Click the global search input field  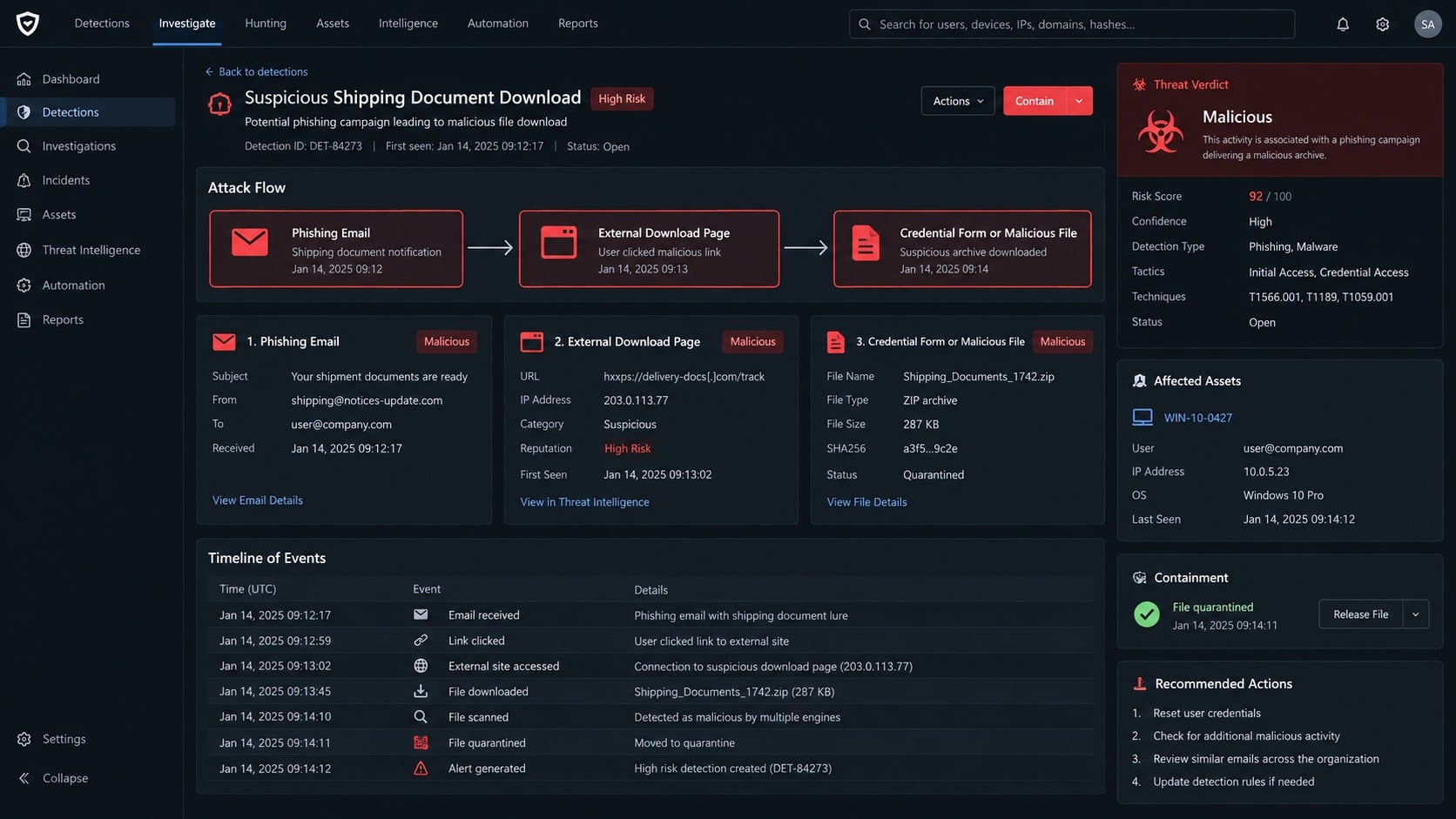coord(1072,24)
